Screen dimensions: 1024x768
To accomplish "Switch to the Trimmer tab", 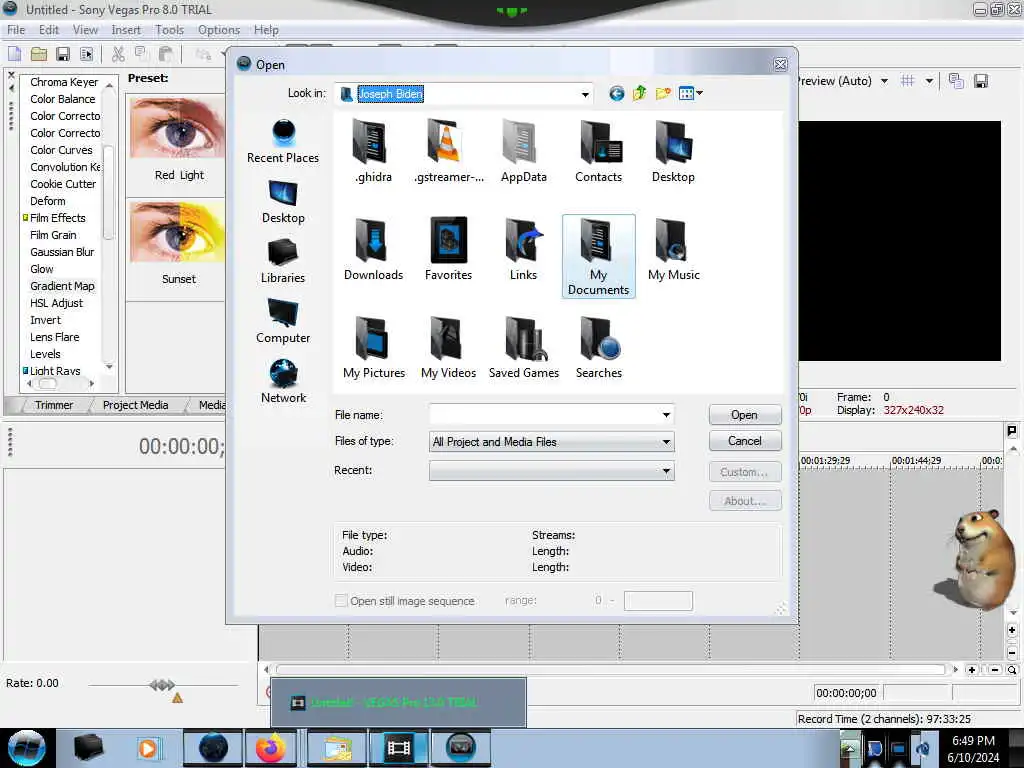I will [x=54, y=405].
